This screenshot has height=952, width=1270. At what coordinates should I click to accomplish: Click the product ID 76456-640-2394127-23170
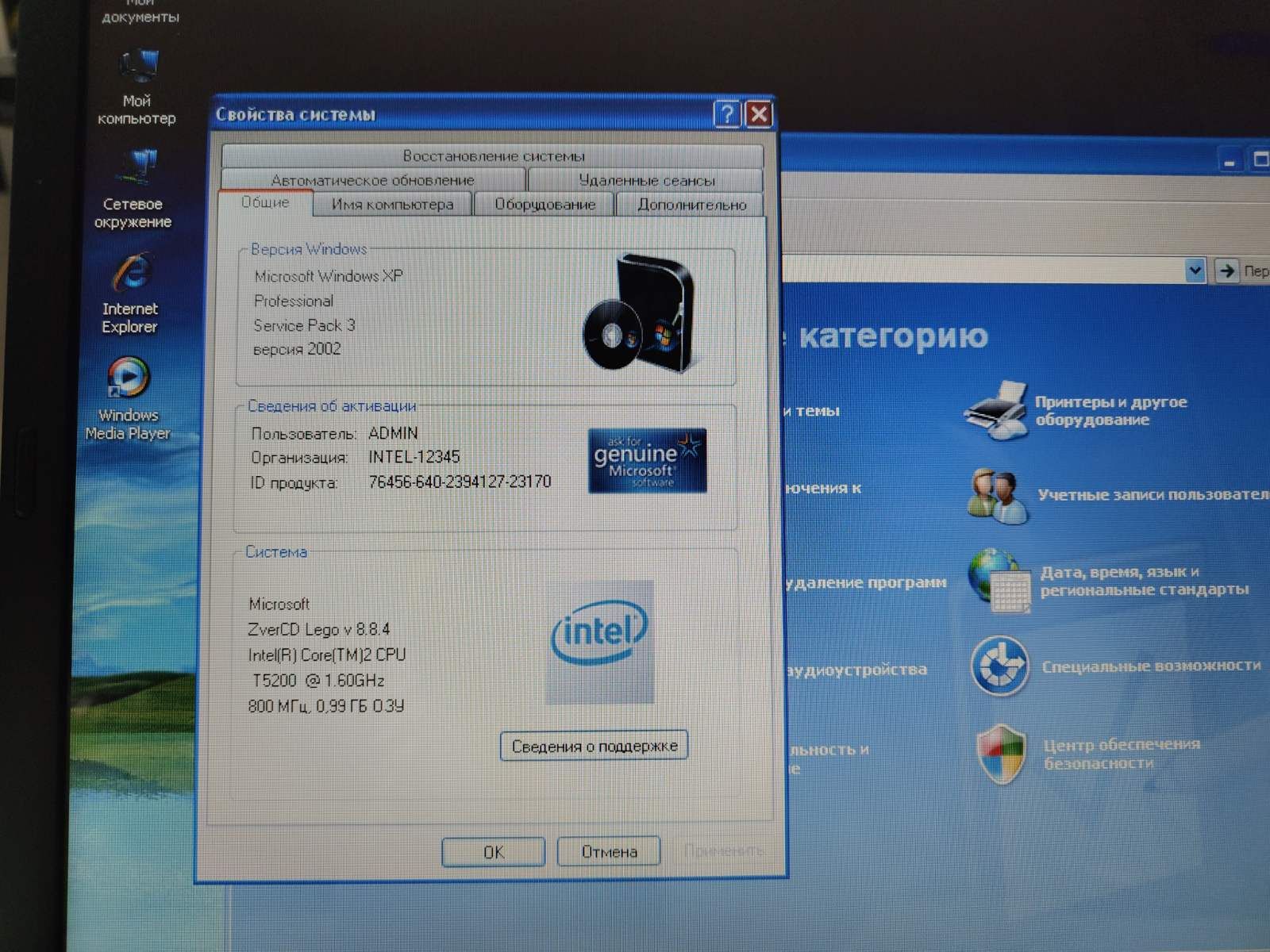[460, 482]
